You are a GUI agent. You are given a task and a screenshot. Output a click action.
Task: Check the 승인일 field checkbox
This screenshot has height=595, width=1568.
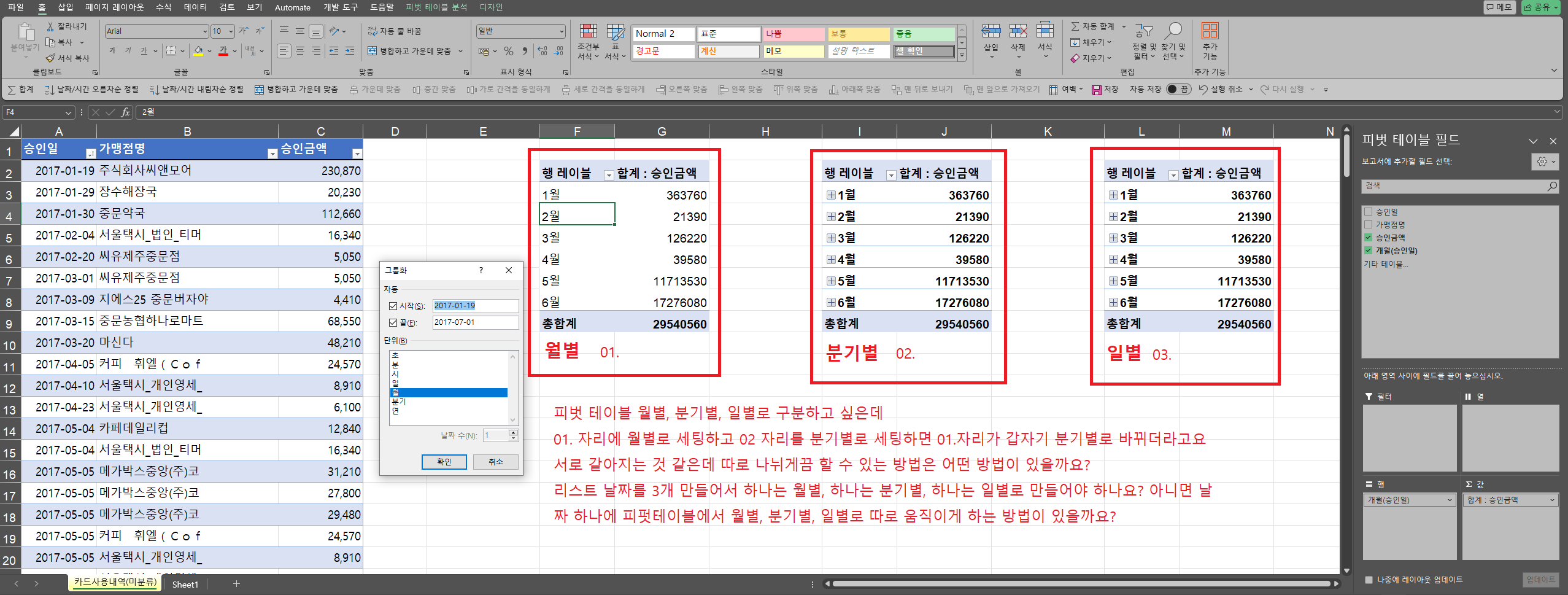[1368, 212]
